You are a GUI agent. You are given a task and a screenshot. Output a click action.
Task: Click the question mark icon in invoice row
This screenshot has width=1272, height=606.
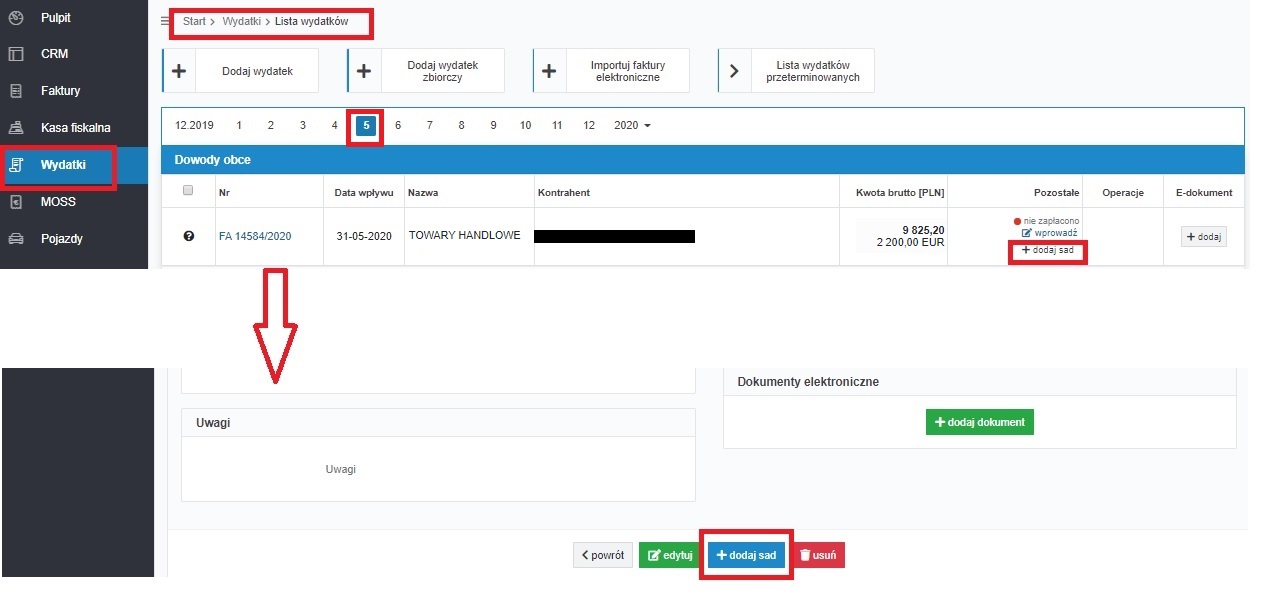(x=188, y=236)
